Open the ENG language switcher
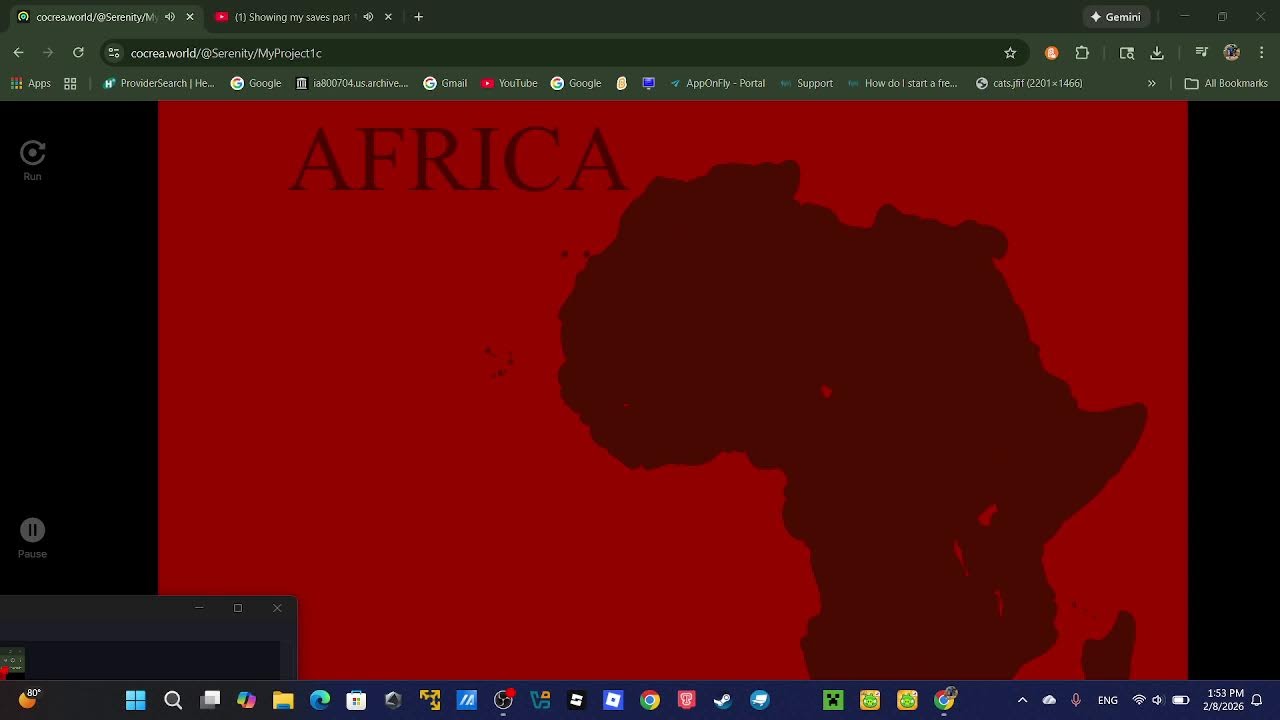Viewport: 1280px width, 720px height. 1108,700
